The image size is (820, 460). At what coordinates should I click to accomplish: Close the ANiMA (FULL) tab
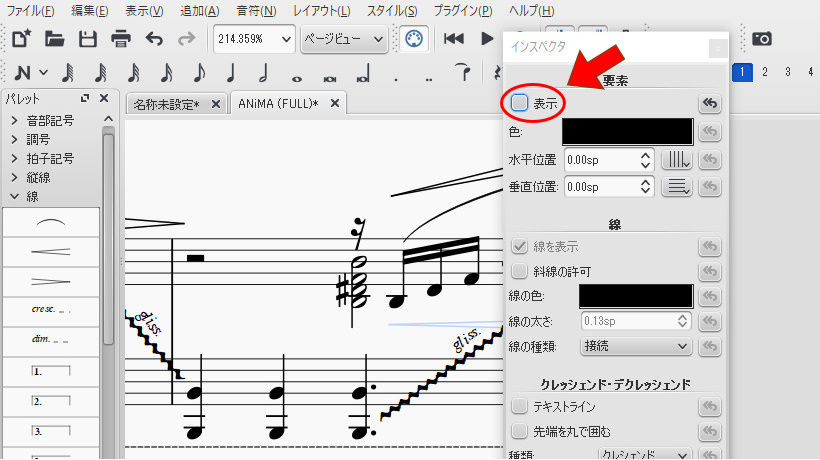[x=335, y=104]
